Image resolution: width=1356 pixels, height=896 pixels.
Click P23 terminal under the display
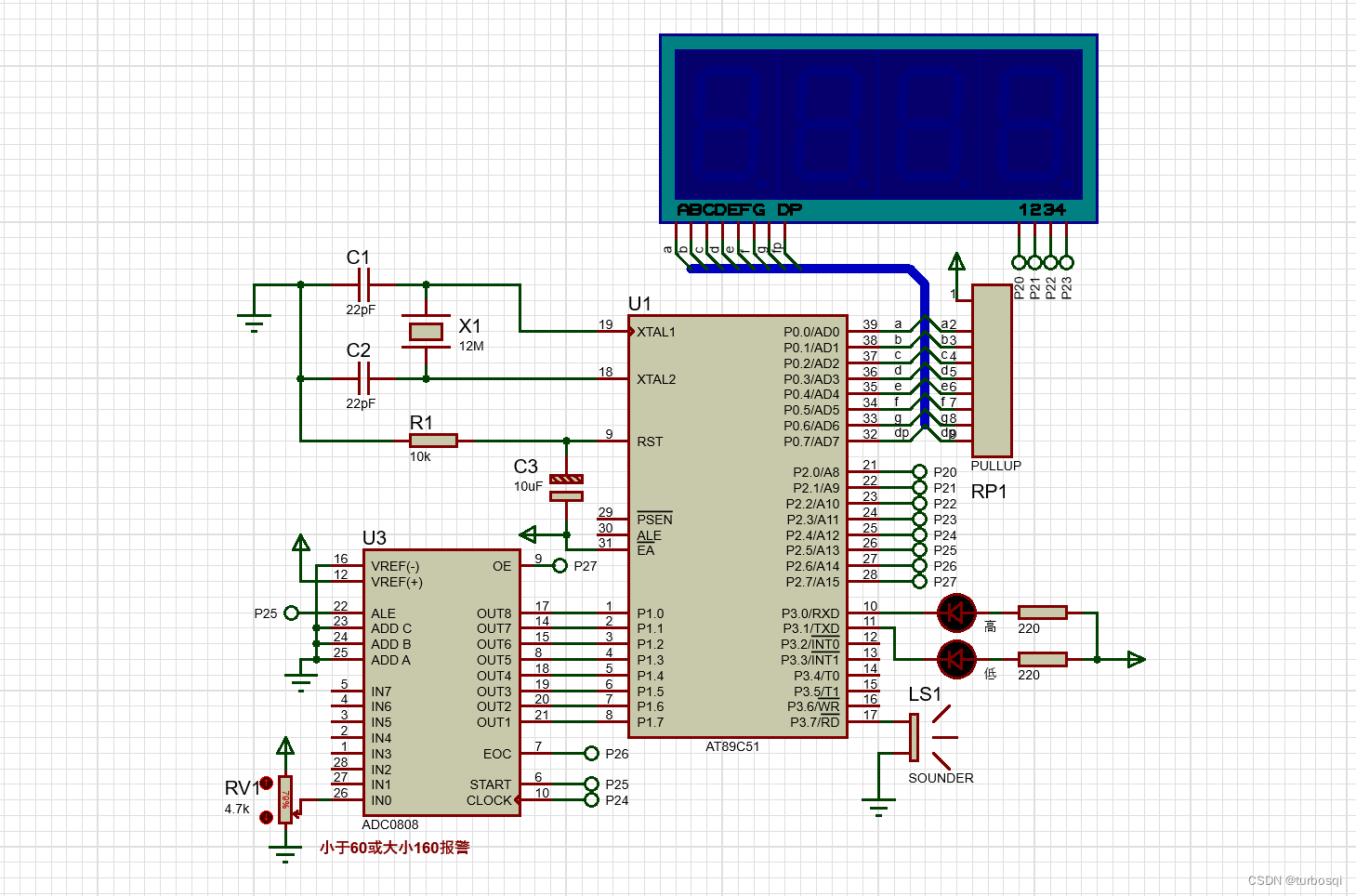pyautogui.click(x=1066, y=263)
